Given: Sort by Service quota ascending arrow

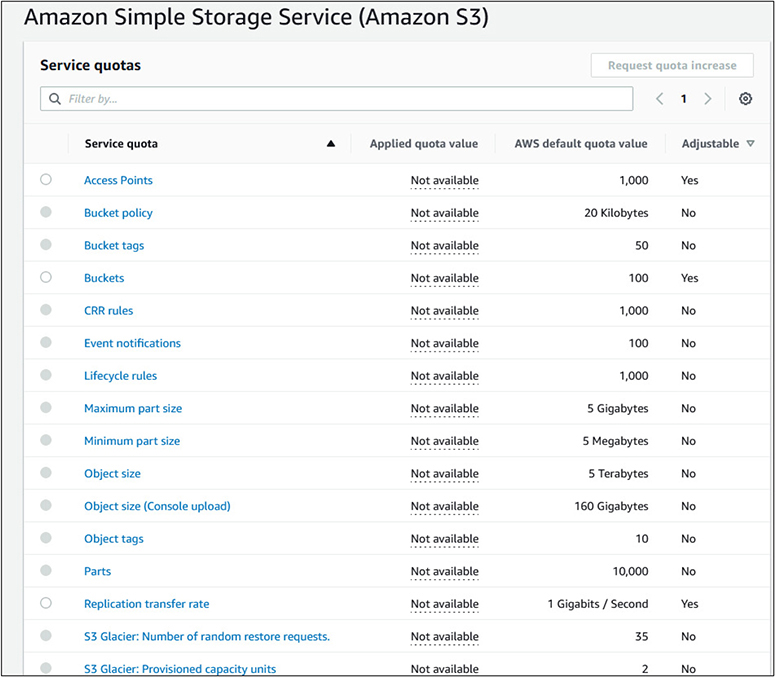Looking at the screenshot, I should pos(331,144).
